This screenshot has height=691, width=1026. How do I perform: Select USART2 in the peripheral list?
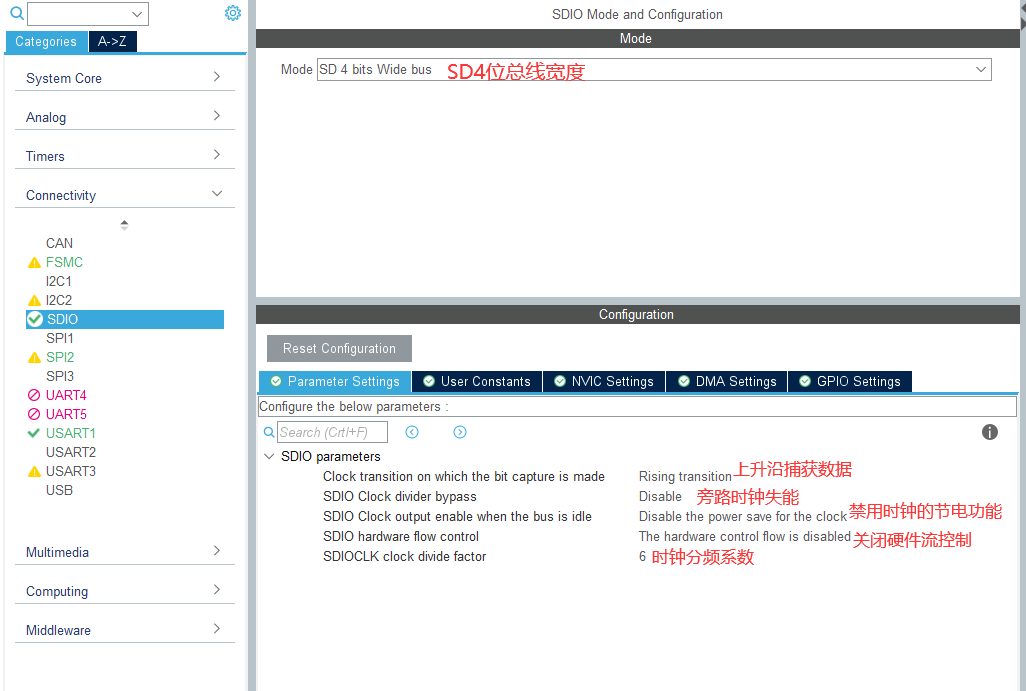(x=71, y=452)
